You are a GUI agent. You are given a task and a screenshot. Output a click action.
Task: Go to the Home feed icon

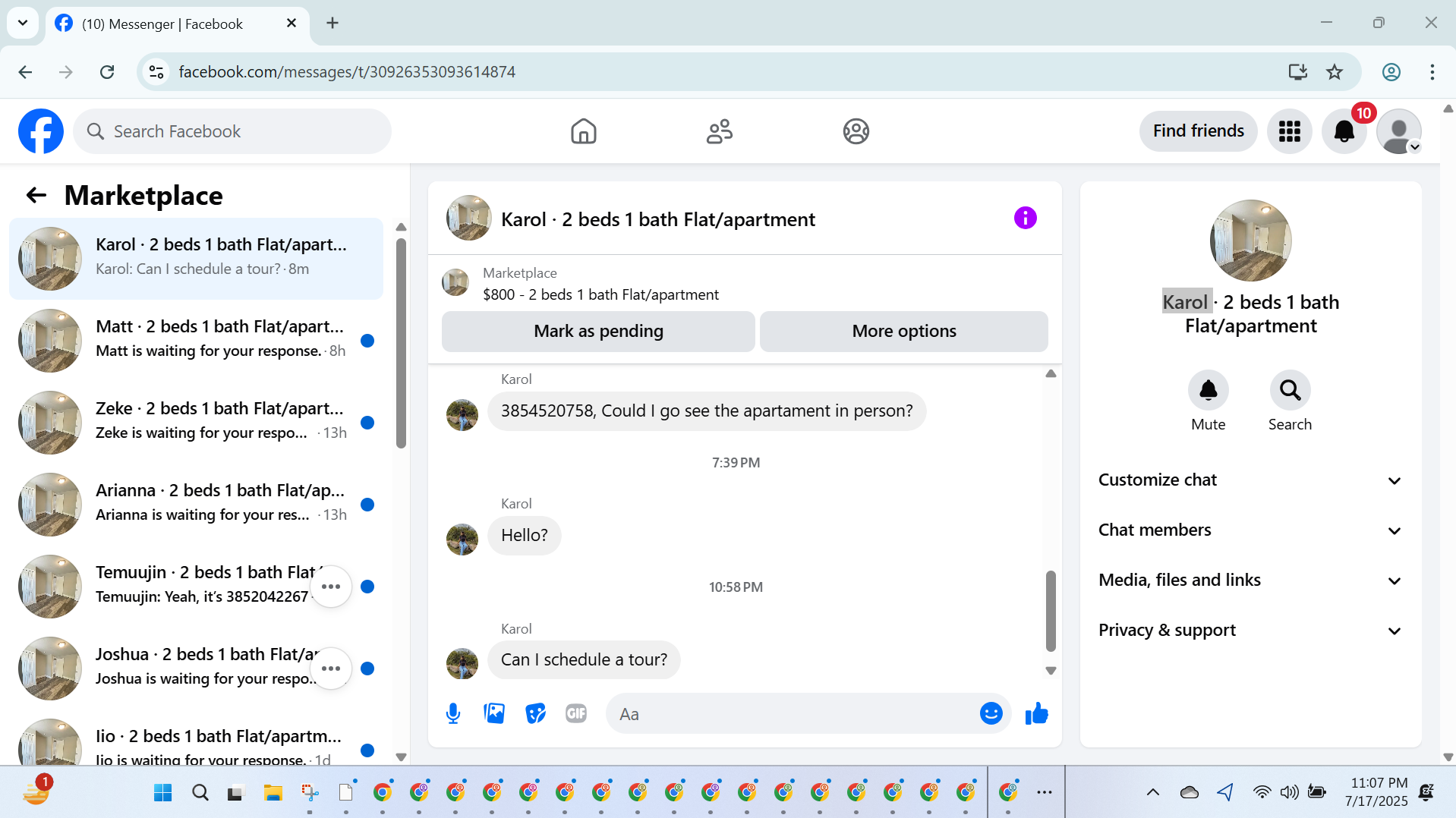tap(583, 131)
